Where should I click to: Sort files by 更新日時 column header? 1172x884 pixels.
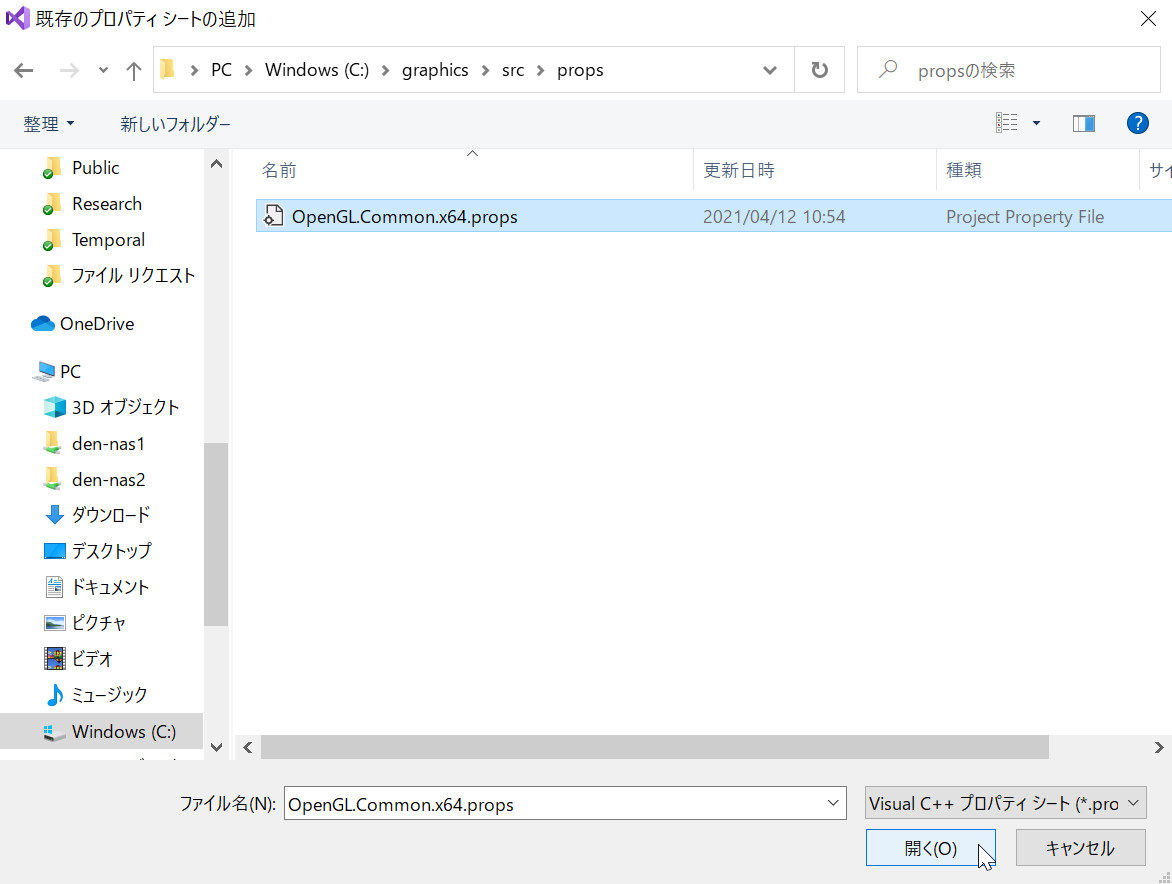click(739, 170)
